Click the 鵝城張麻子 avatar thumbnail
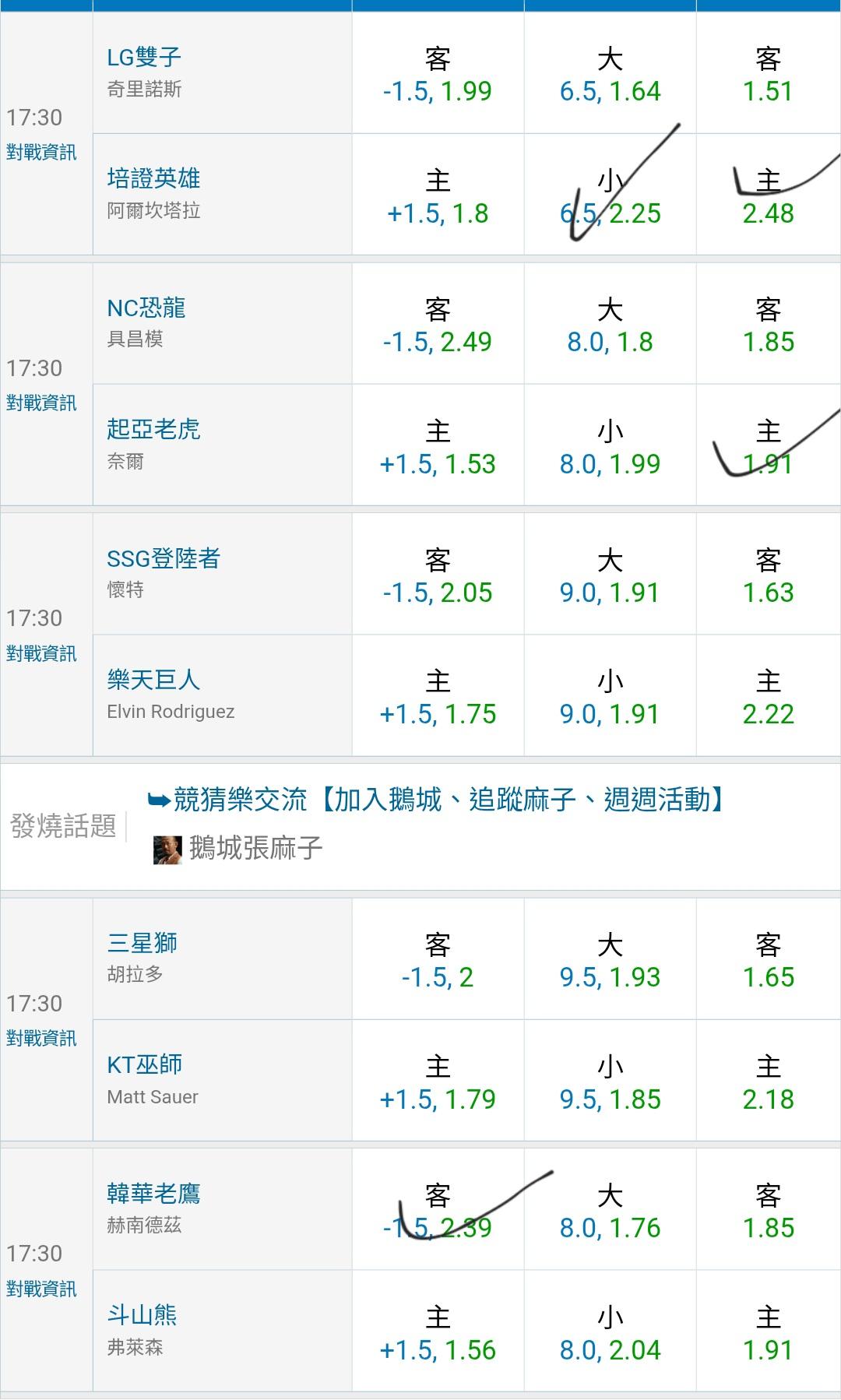The height and width of the screenshot is (1400, 841). (167, 849)
